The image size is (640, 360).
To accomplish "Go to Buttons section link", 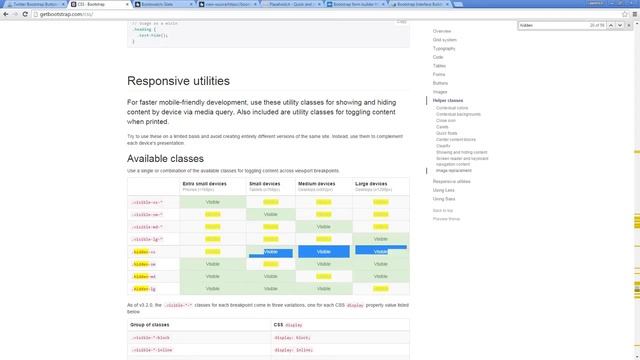I will 440,83.
